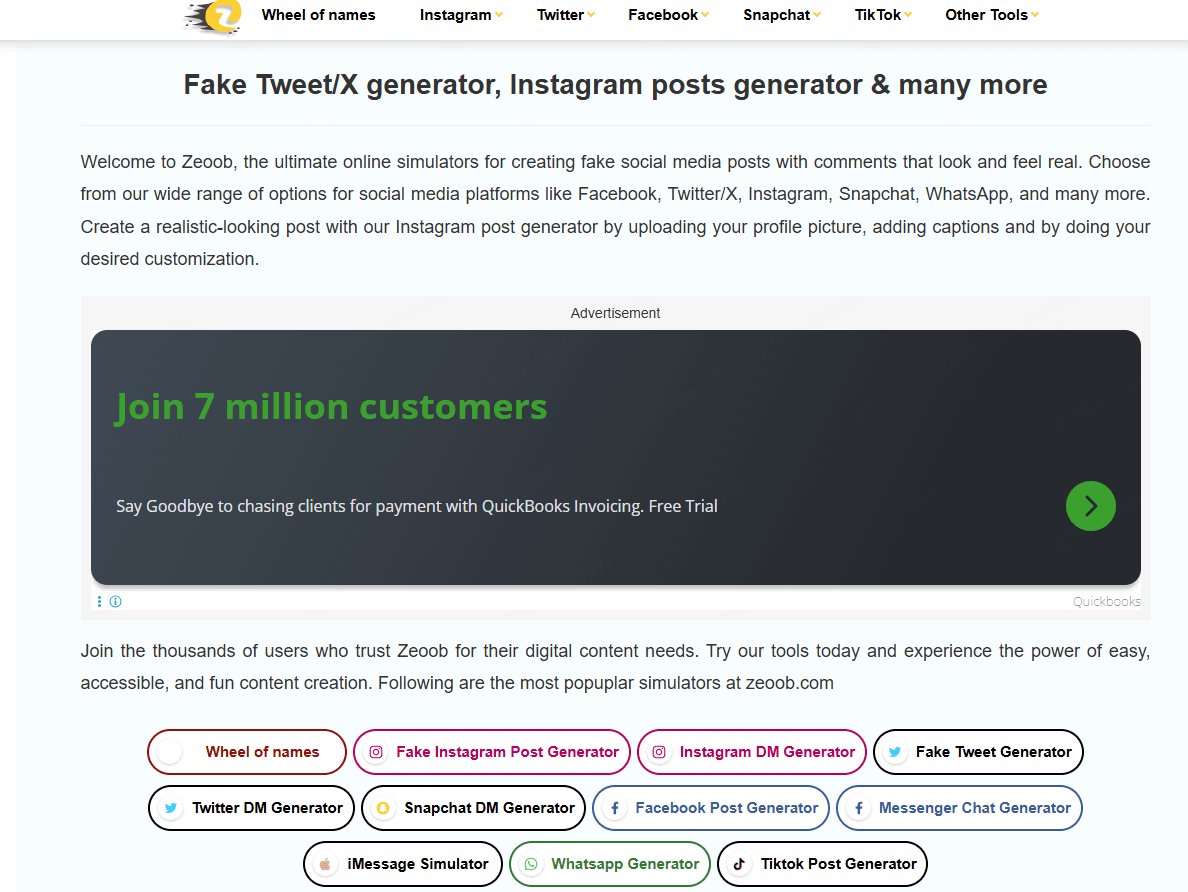Expand the Twitter dropdown in navigation
Viewport: 1188px width, 892px height.
pos(565,15)
